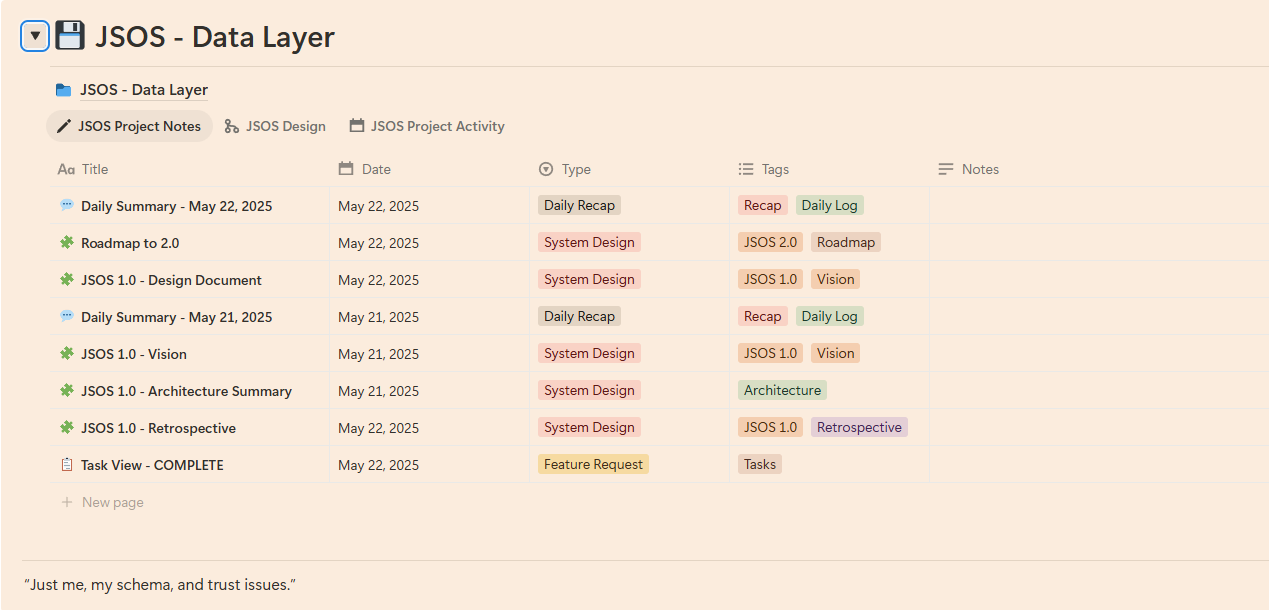Viewport: 1269px width, 610px height.
Task: Click the clipboard icon for Task View - COMPLETE
Action: click(67, 464)
